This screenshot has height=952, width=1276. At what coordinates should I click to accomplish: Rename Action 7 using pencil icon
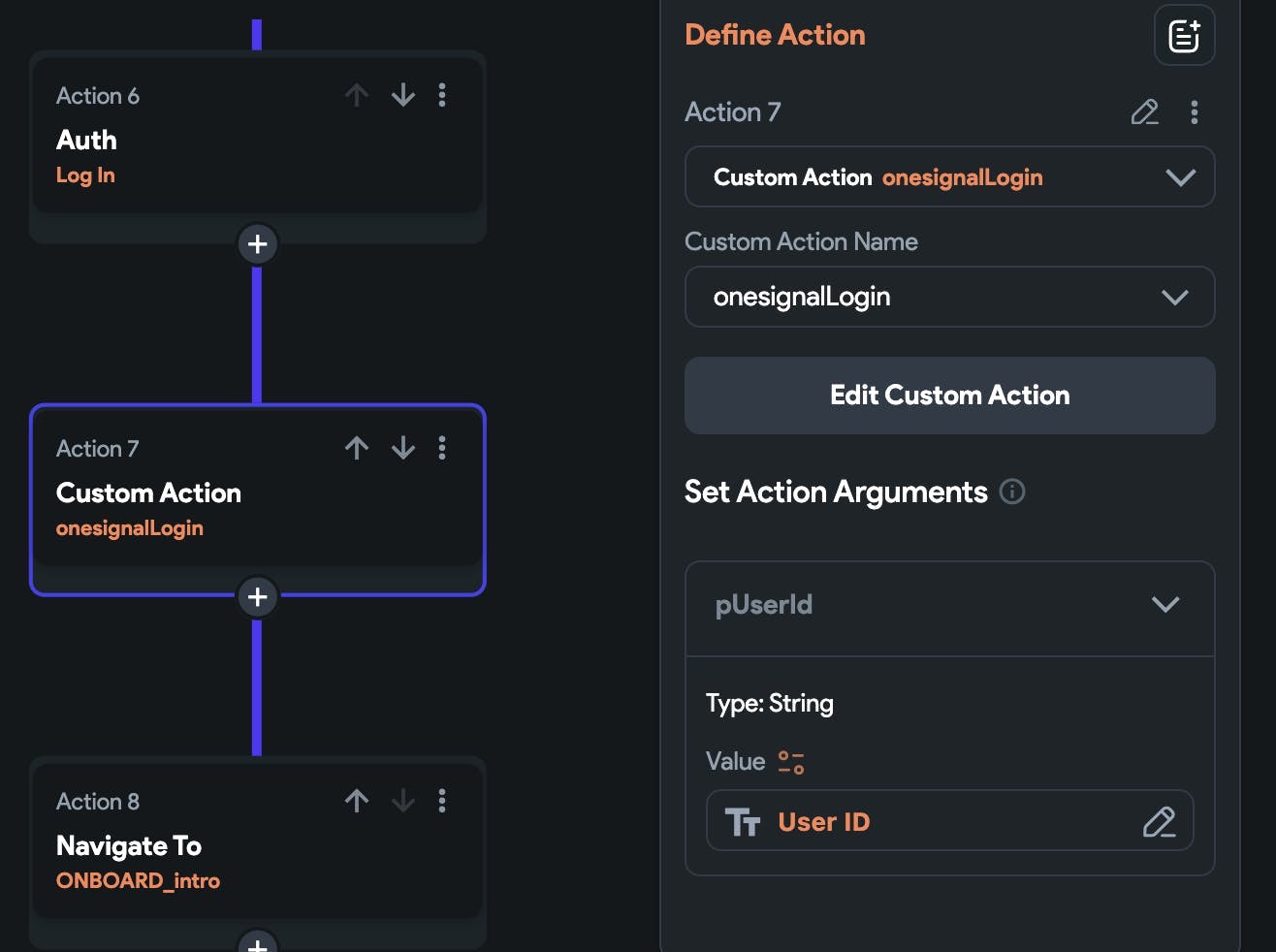(1144, 112)
